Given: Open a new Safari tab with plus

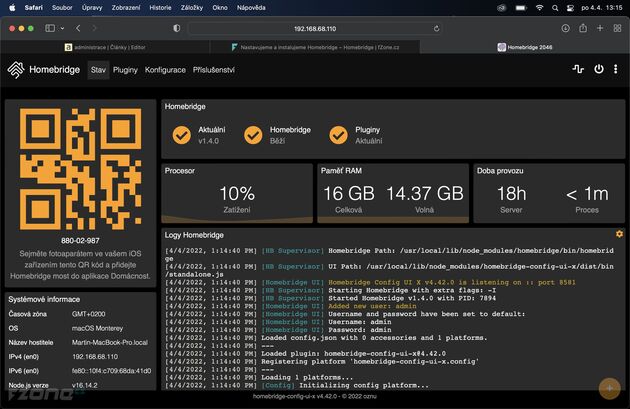Looking at the screenshot, I should pos(601,28).
